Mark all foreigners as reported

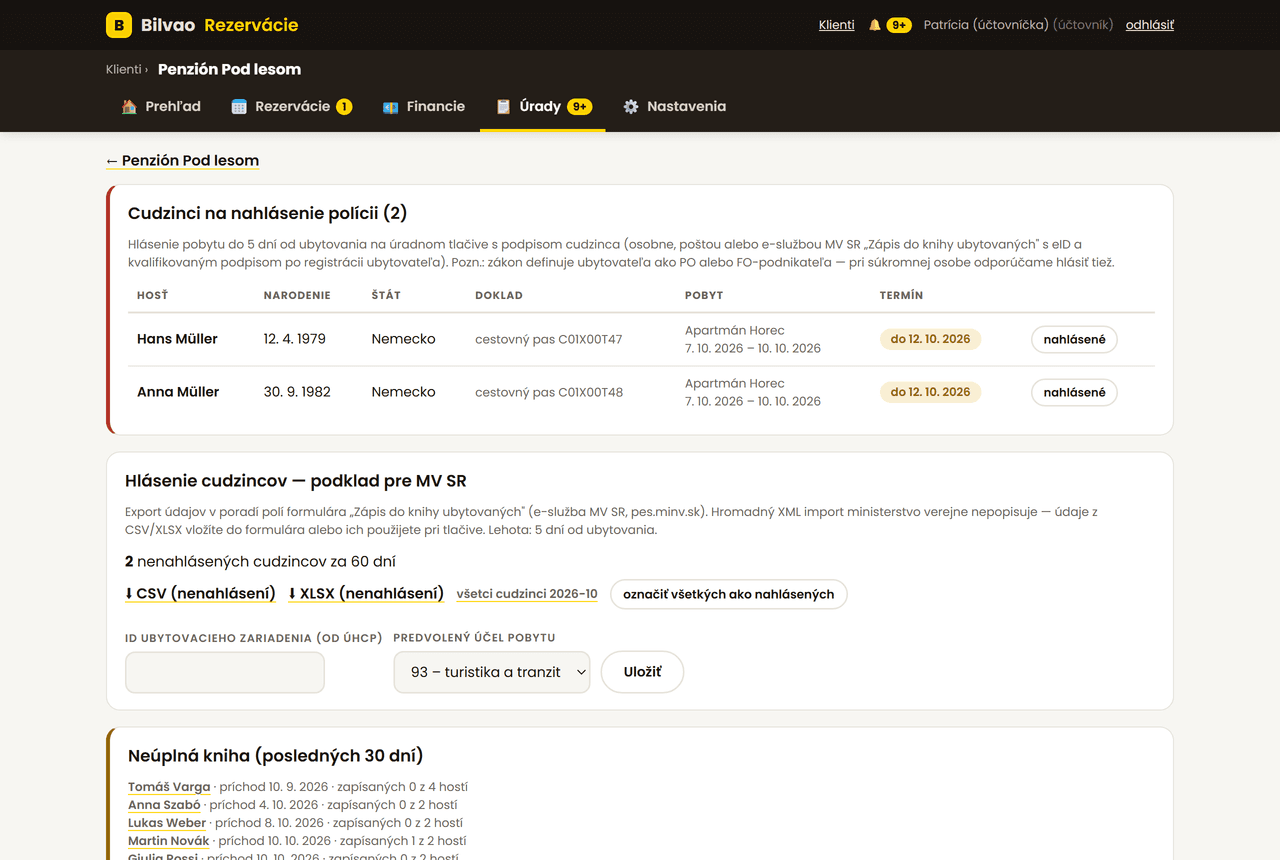(x=729, y=594)
